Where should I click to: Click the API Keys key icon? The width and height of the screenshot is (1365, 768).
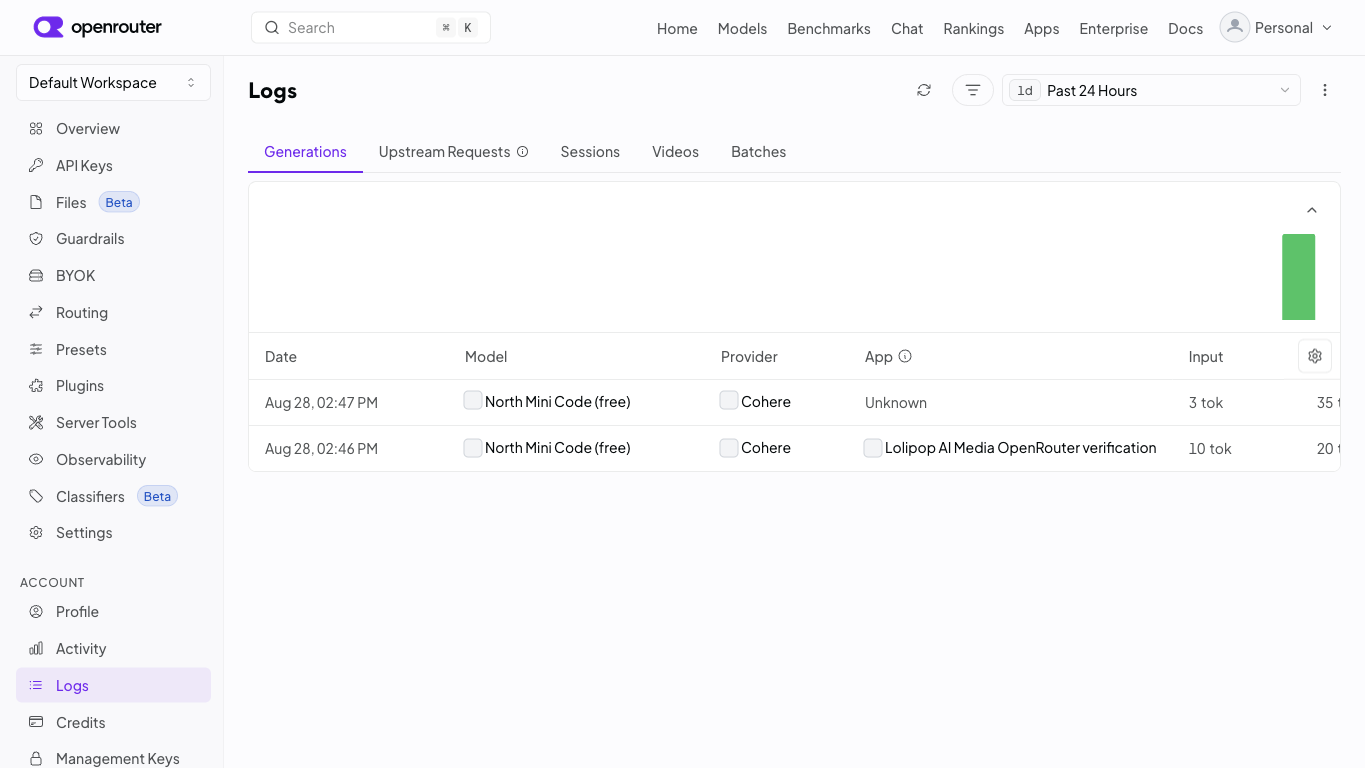tap(36, 166)
